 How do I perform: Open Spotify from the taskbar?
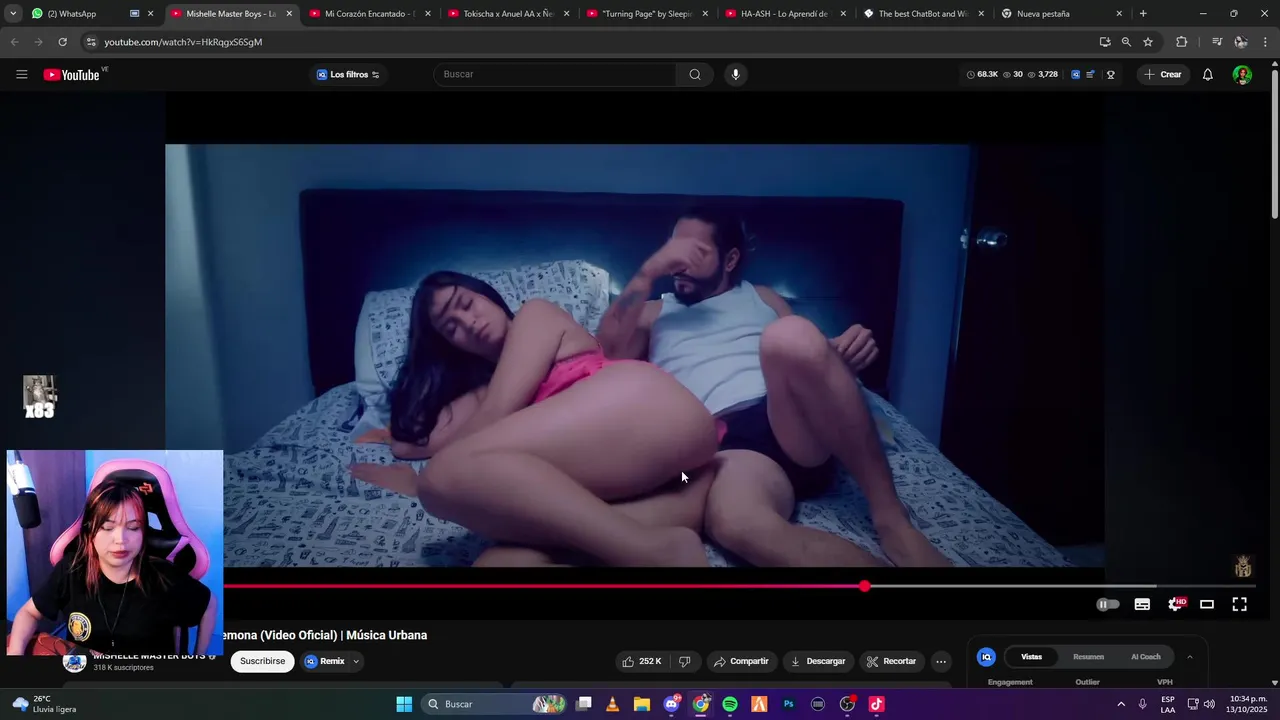coord(730,704)
